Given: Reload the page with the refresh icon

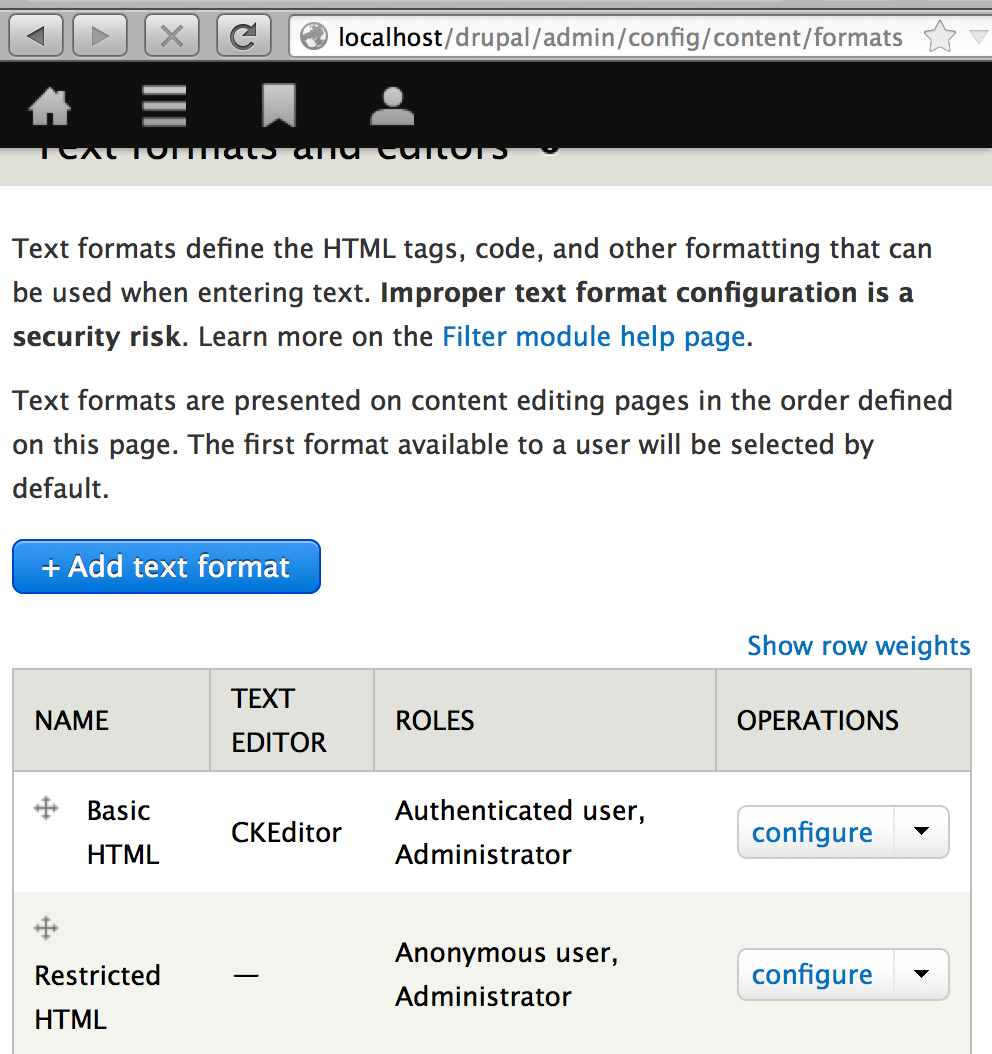Looking at the screenshot, I should (x=244, y=36).
